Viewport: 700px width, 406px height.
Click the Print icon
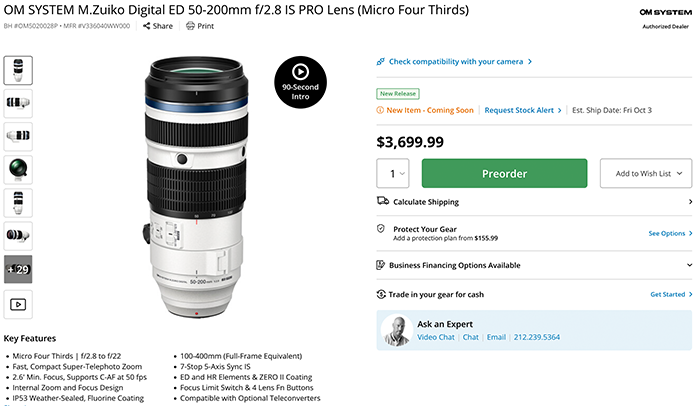190,25
